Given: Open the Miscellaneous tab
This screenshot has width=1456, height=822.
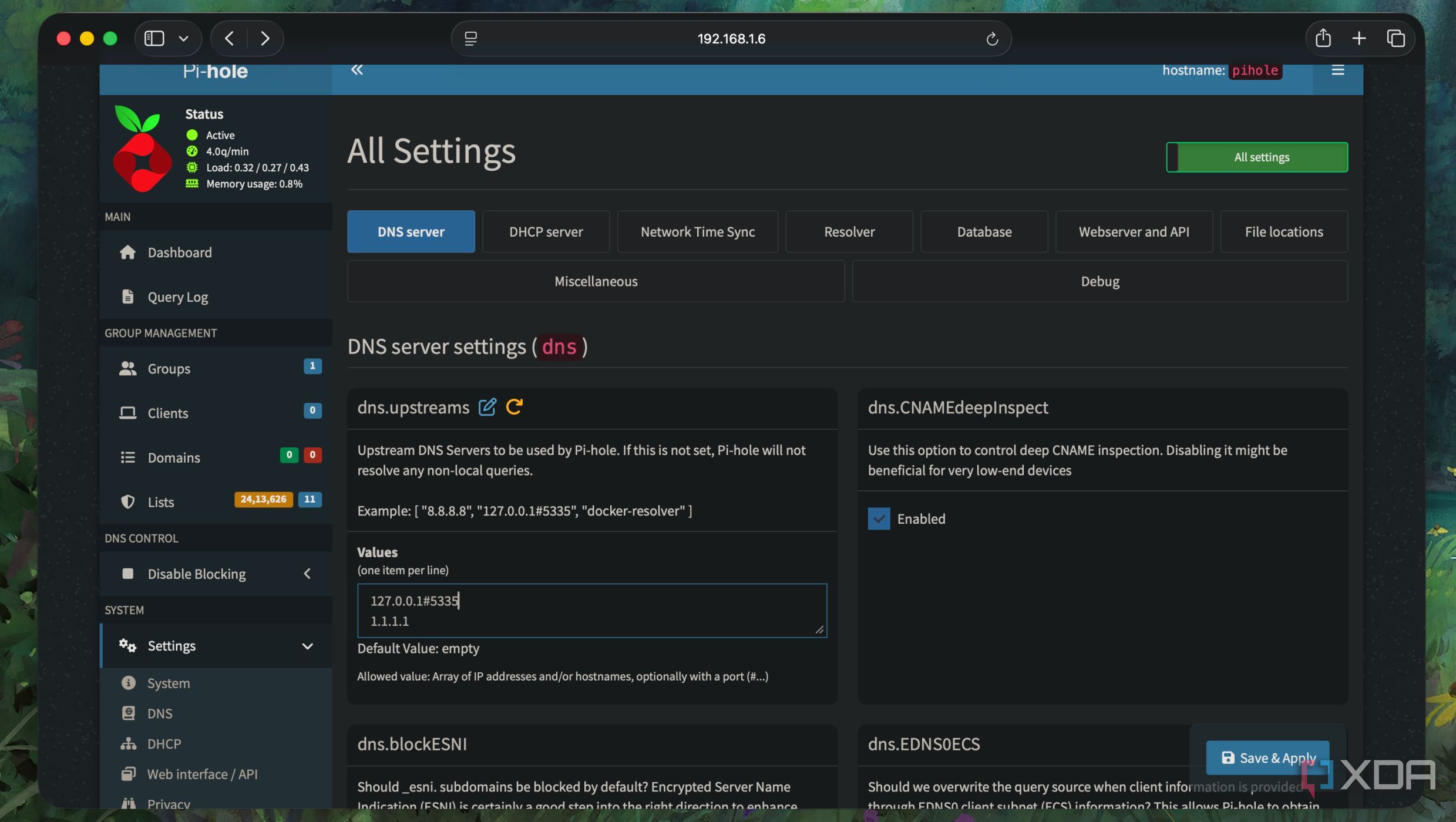Looking at the screenshot, I should pos(596,281).
